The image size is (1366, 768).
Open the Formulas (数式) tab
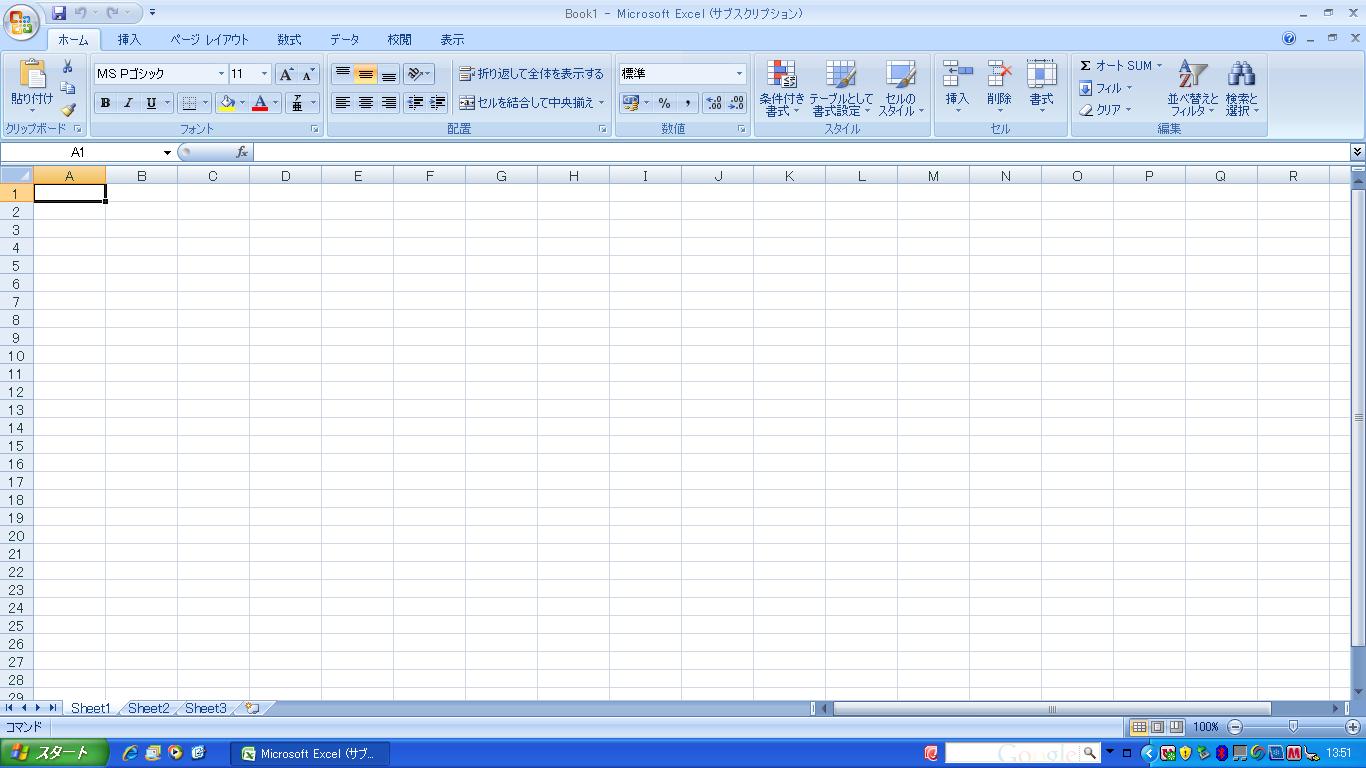[x=289, y=39]
